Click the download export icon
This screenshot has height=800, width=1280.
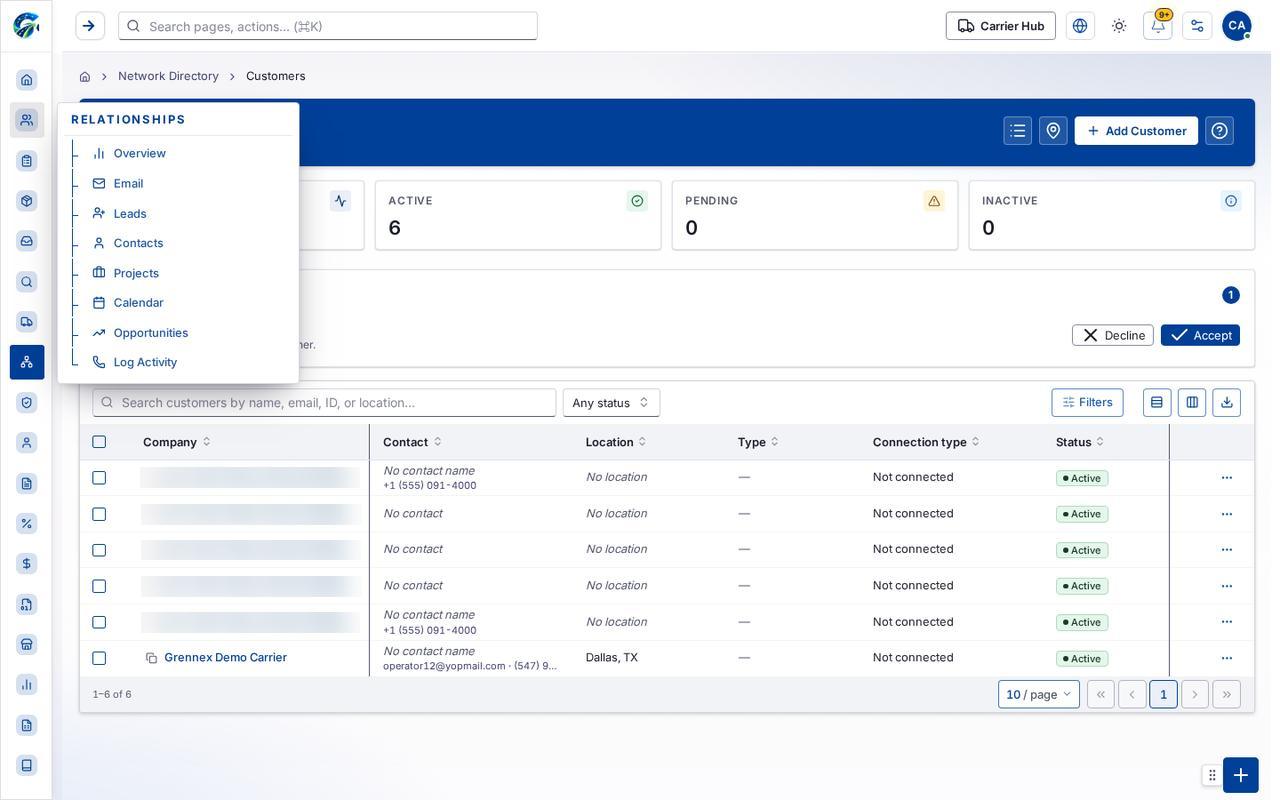click(1227, 403)
